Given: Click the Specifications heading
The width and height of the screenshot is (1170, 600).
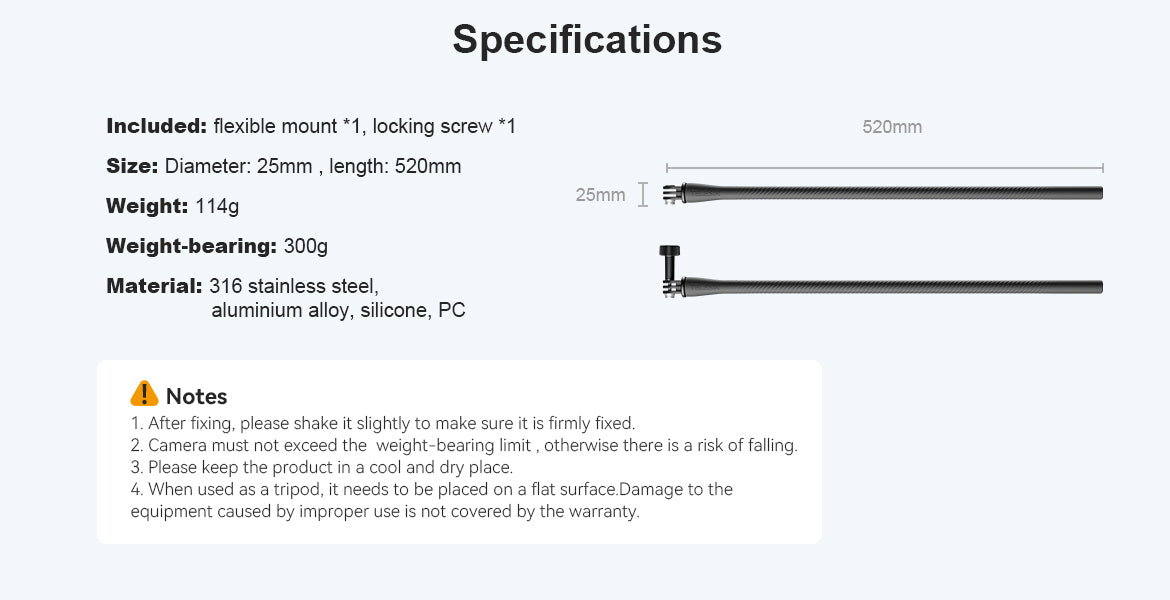Looking at the screenshot, I should tap(587, 40).
